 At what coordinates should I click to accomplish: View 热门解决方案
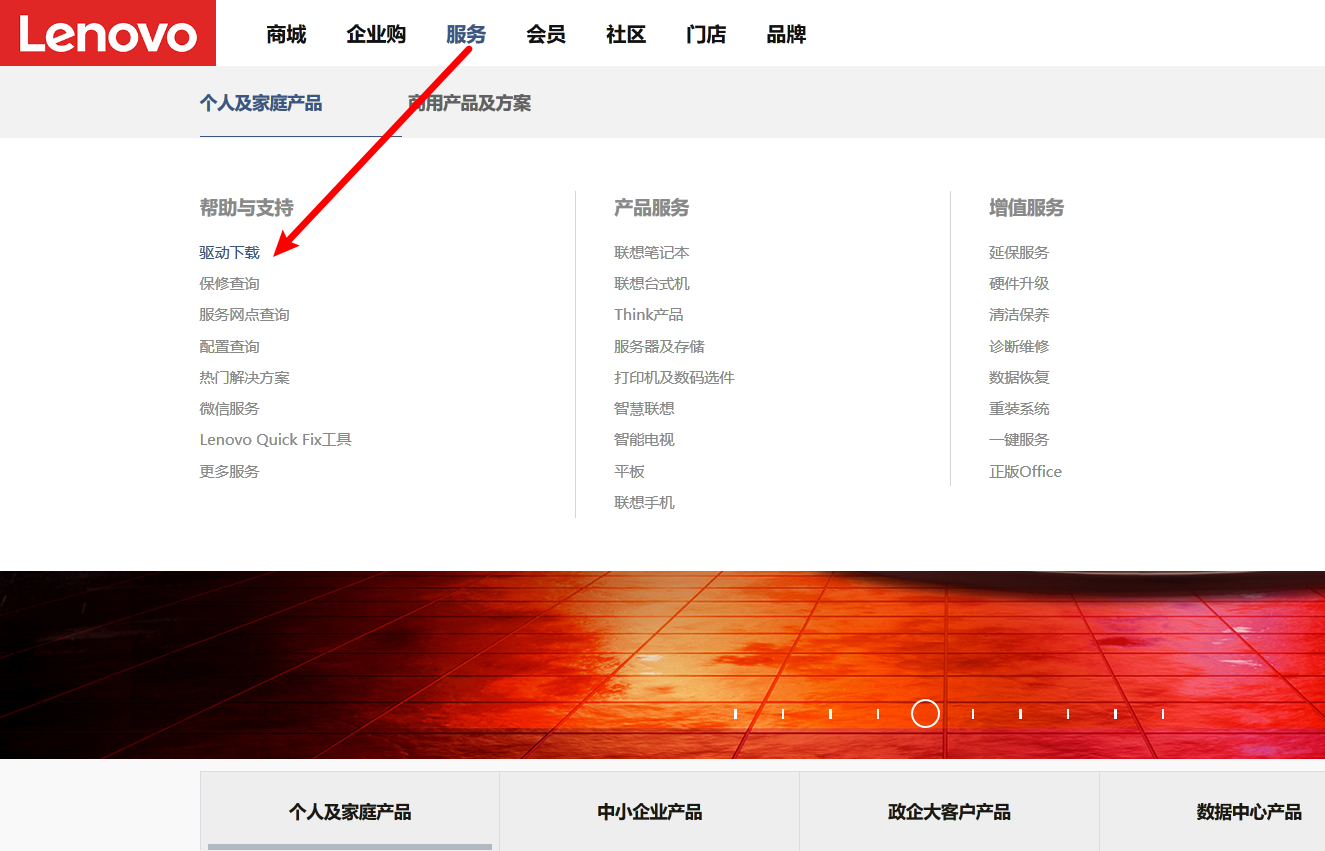pos(244,378)
